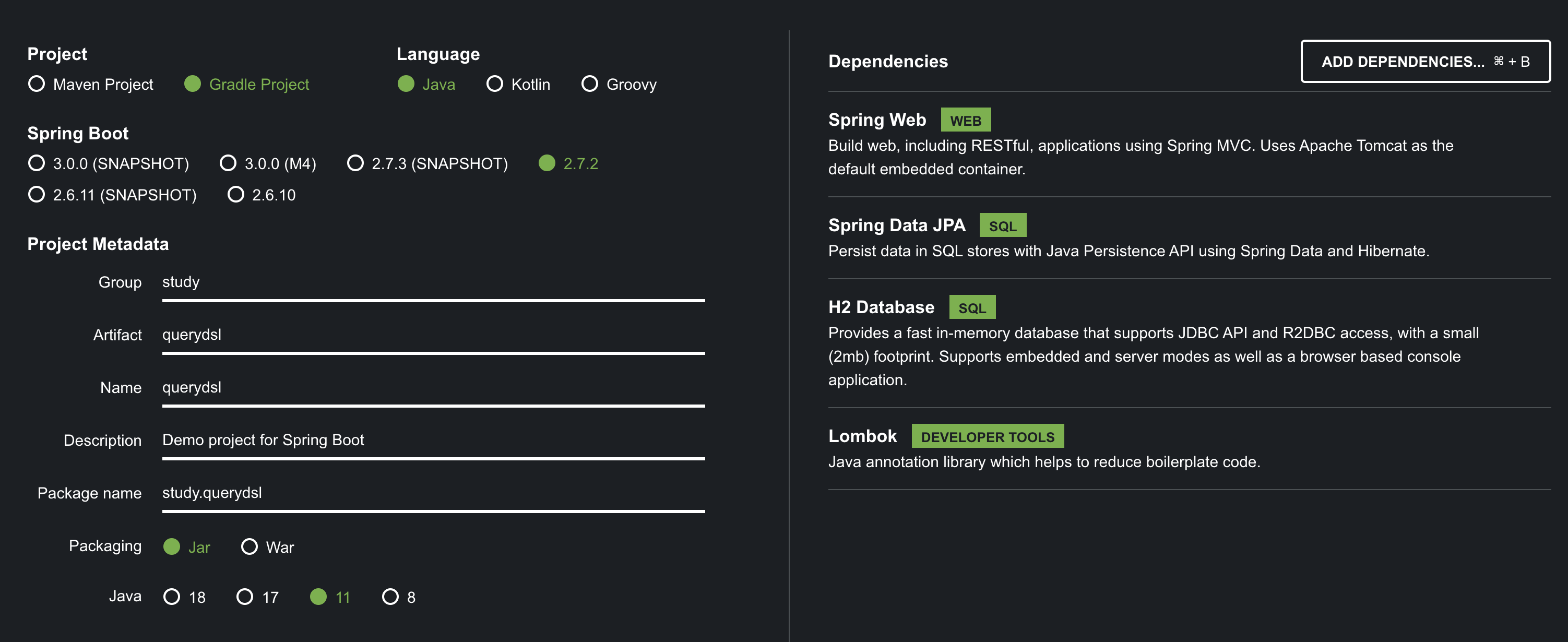1568x642 pixels.
Task: Pick Spring Boot 2.6.11 (SNAPSHOT)
Action: pyautogui.click(x=37, y=195)
